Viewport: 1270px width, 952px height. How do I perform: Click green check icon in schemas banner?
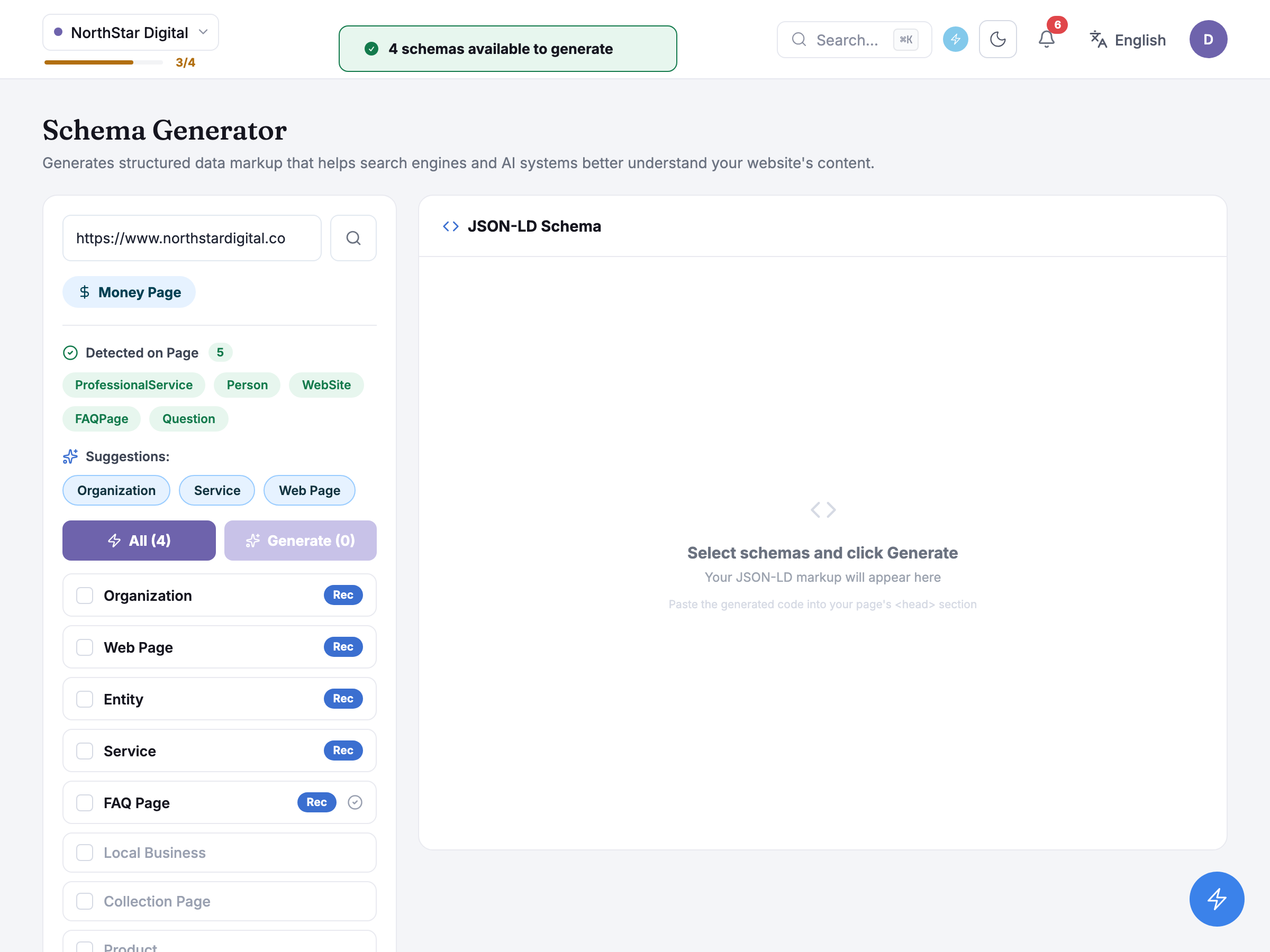pyautogui.click(x=371, y=49)
